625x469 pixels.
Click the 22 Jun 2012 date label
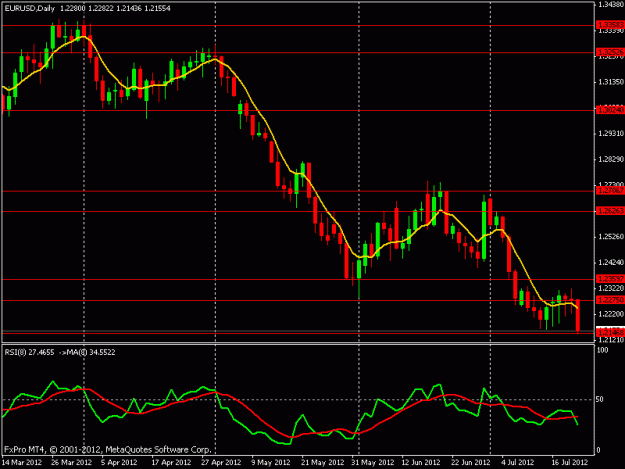tap(471, 463)
